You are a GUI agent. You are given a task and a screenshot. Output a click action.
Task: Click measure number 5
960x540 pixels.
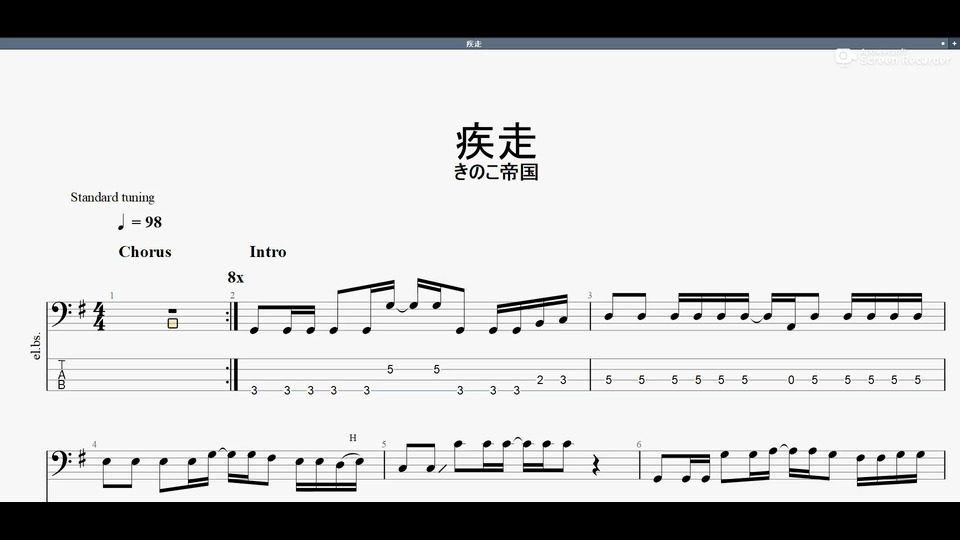point(384,444)
